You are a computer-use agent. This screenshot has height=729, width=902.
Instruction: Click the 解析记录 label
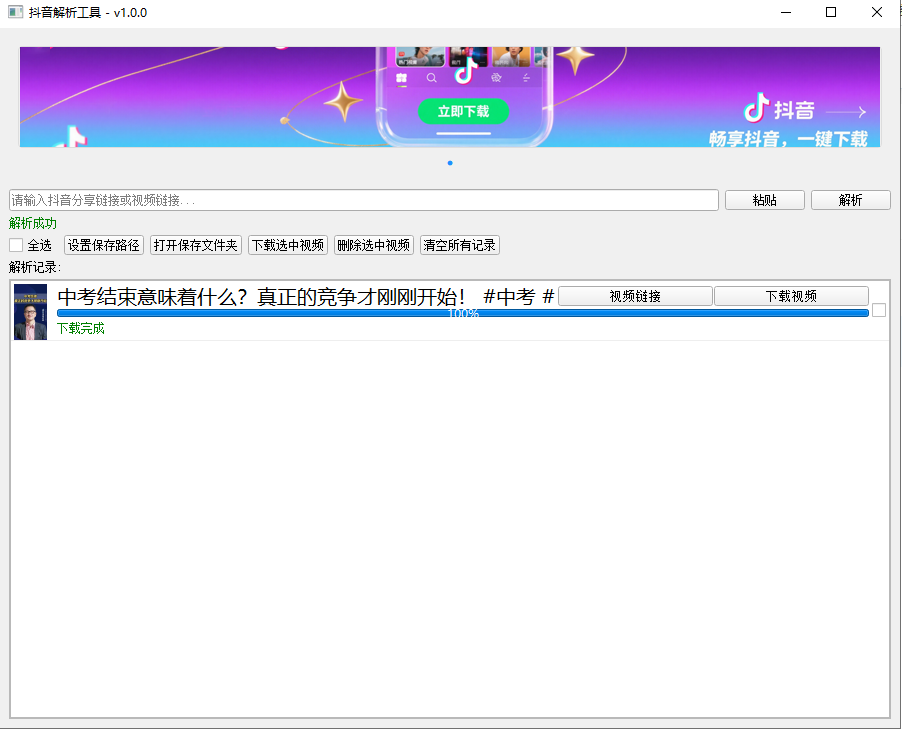[x=35, y=267]
